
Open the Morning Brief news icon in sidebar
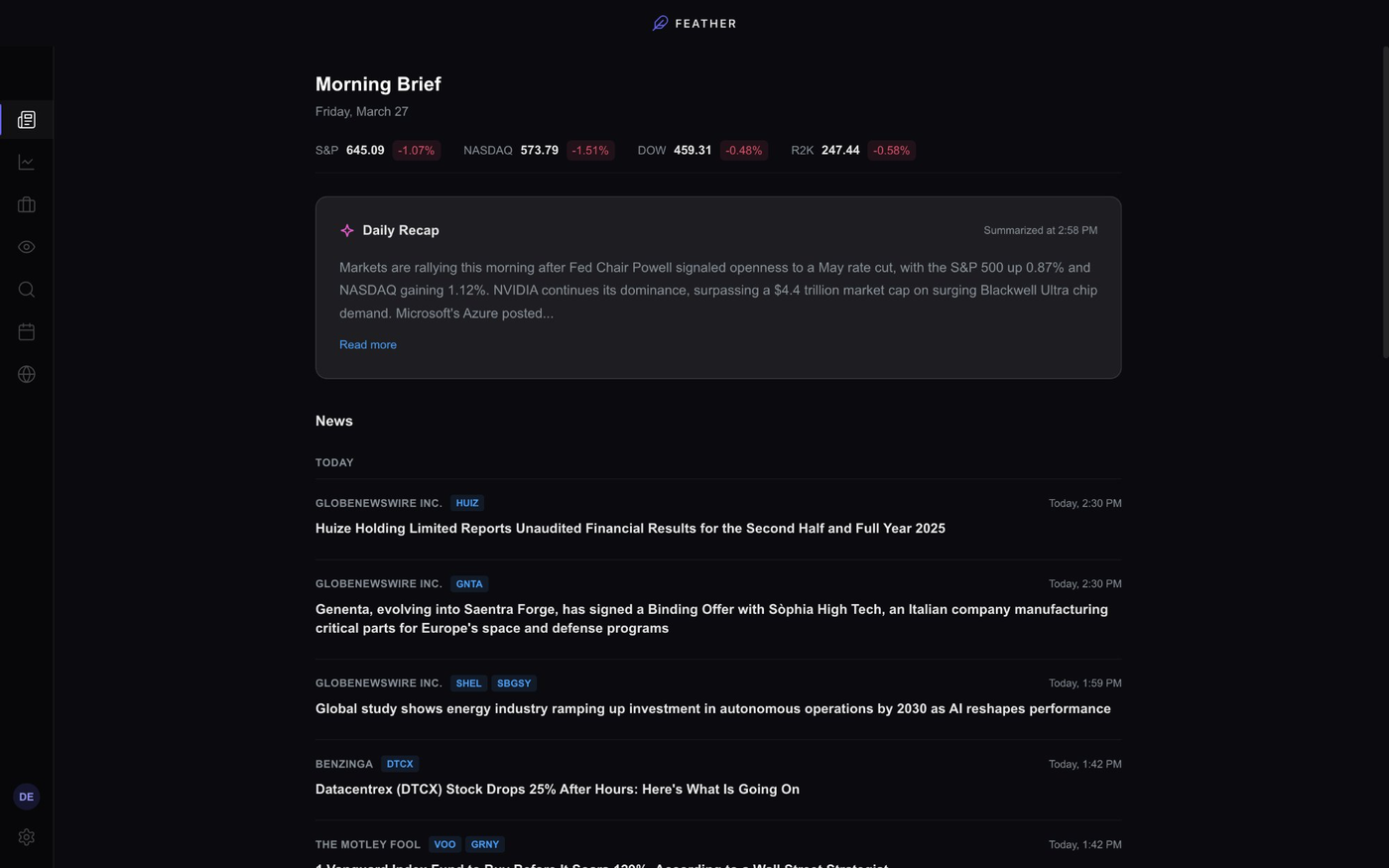pyautogui.click(x=26, y=119)
